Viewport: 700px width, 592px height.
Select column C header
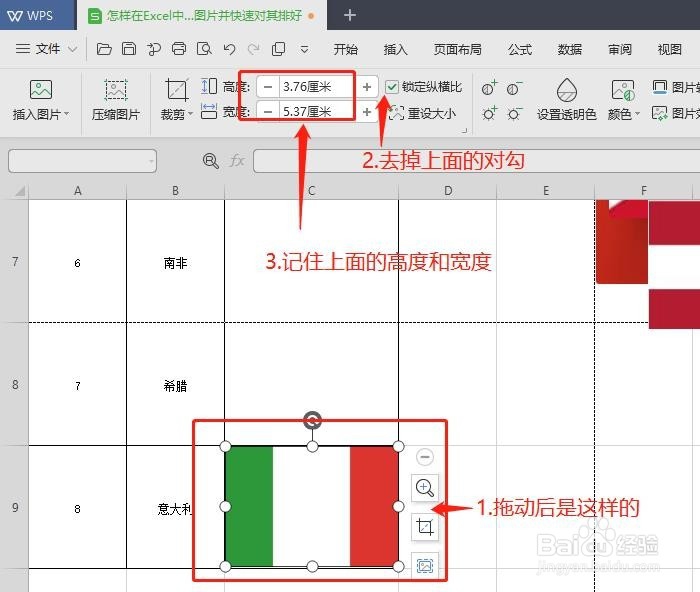click(312, 191)
